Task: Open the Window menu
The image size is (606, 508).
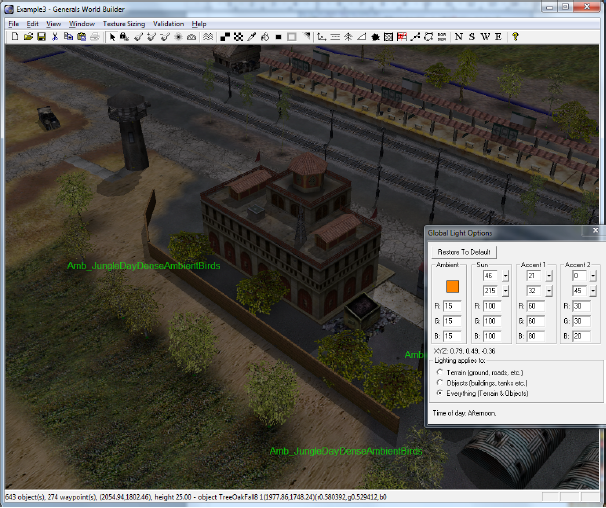Action: coord(82,23)
